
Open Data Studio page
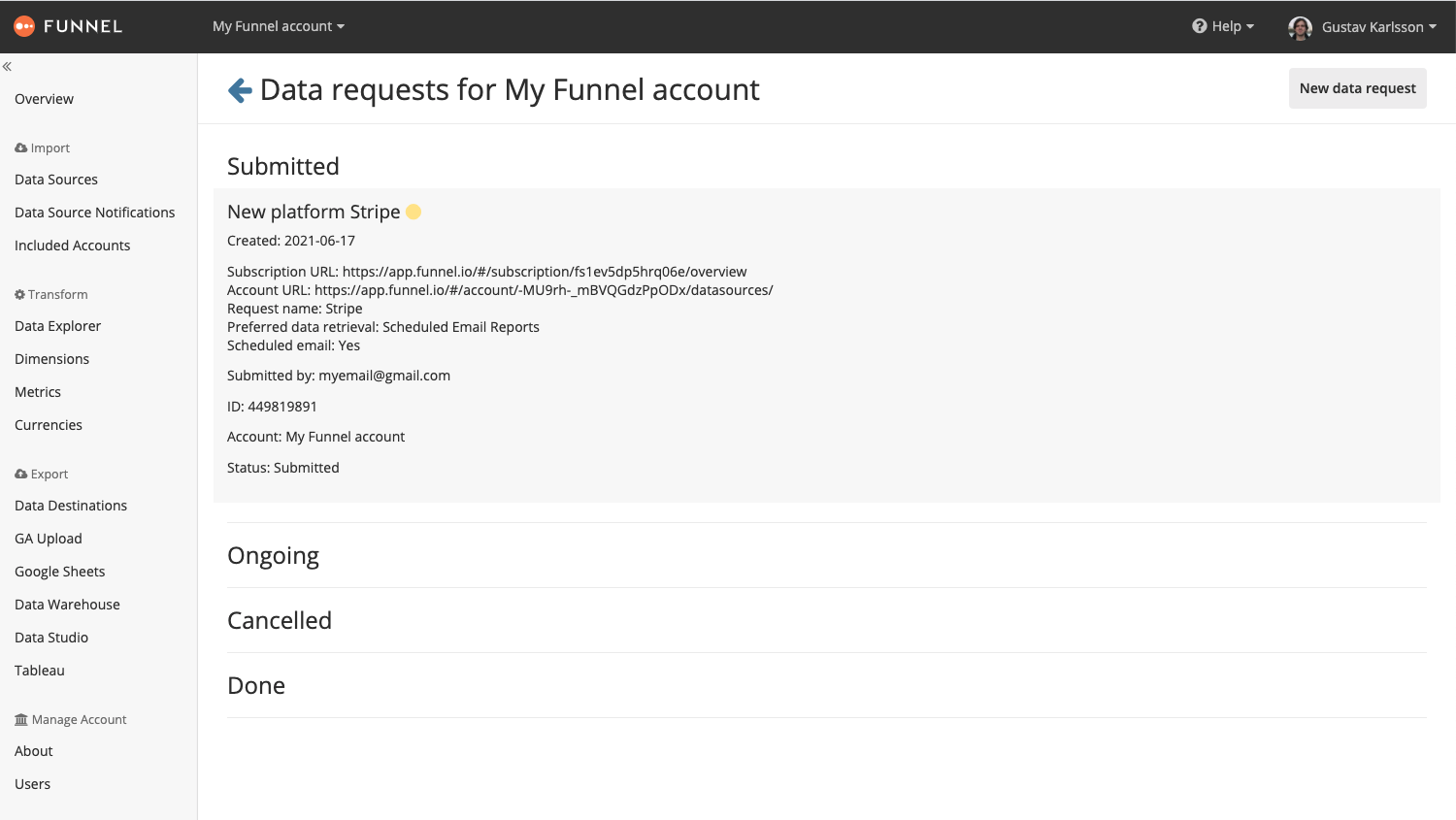click(51, 638)
